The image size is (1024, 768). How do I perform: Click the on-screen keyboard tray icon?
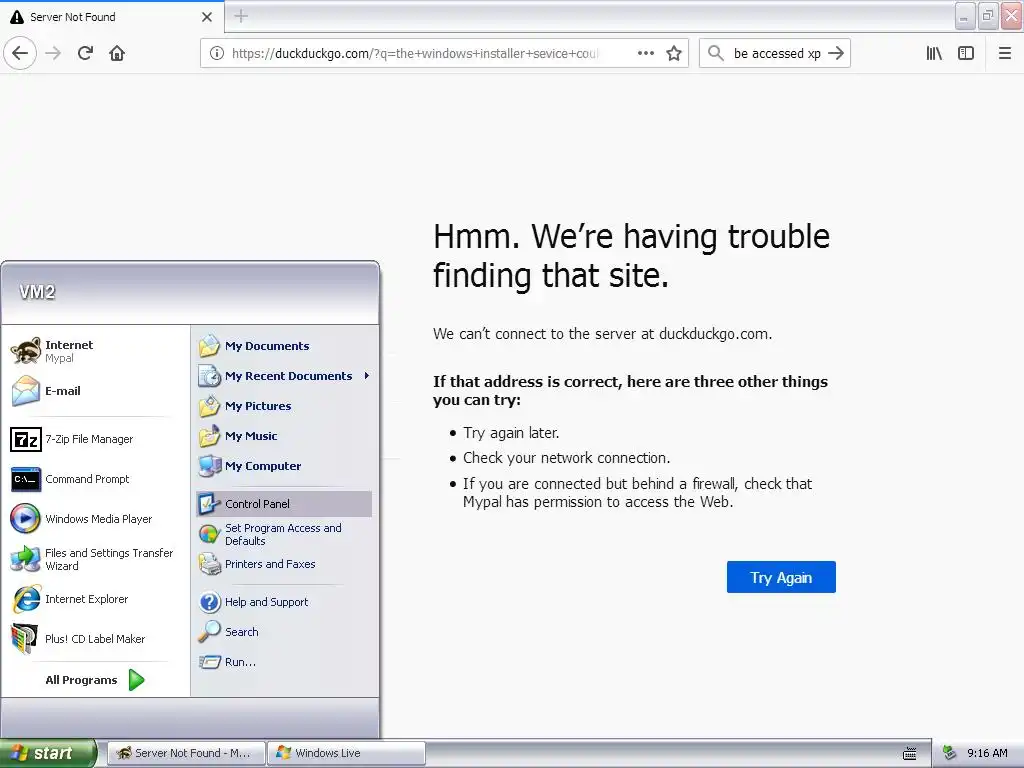coord(910,754)
